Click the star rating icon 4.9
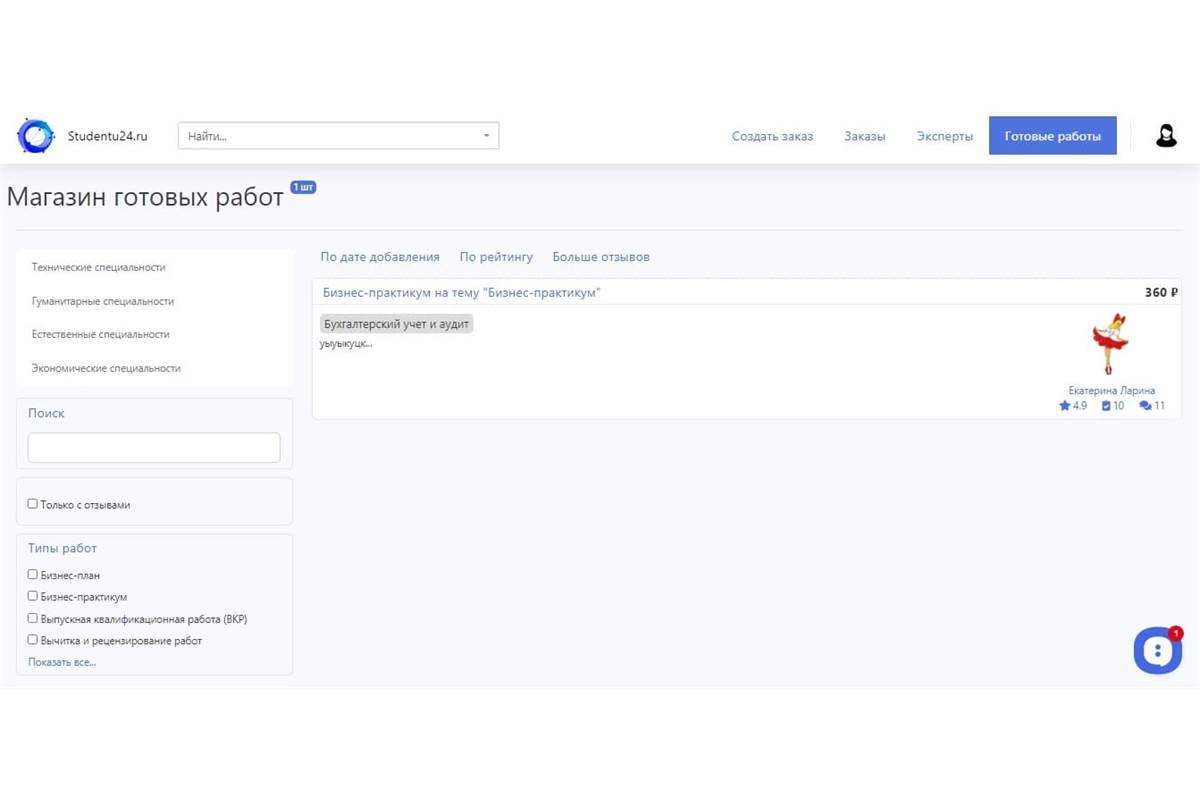Viewport: 1200px width, 800px height. [x=1065, y=406]
